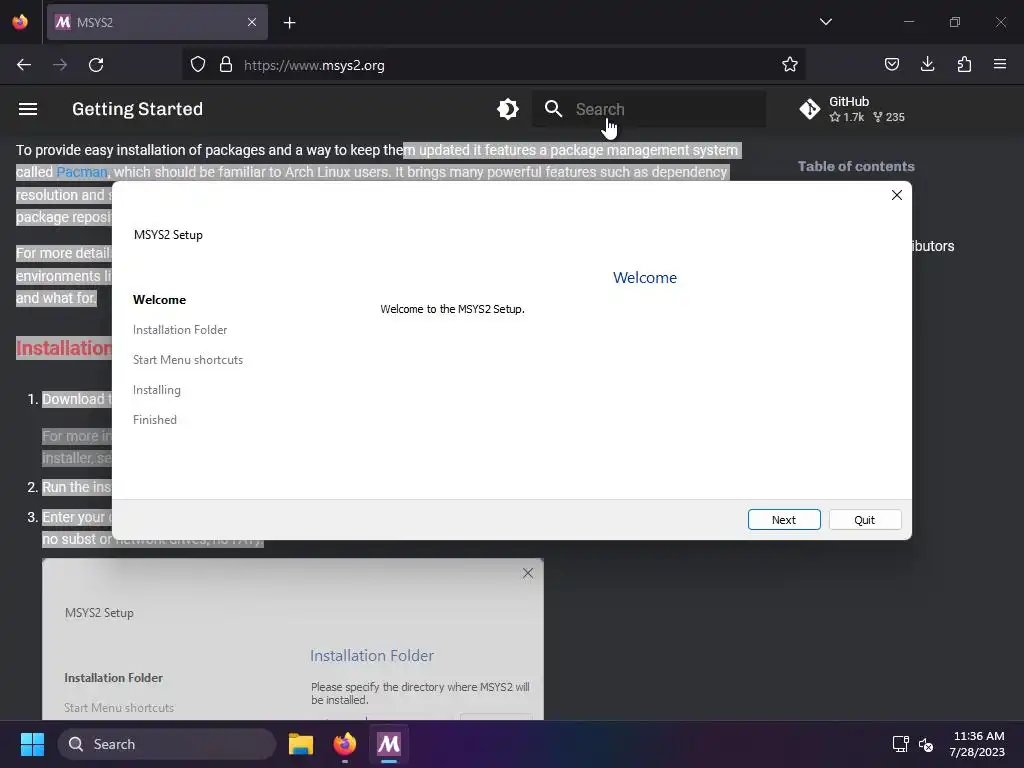Open the network status tray icon
Viewport: 1024px width, 768px height.
[901, 744]
